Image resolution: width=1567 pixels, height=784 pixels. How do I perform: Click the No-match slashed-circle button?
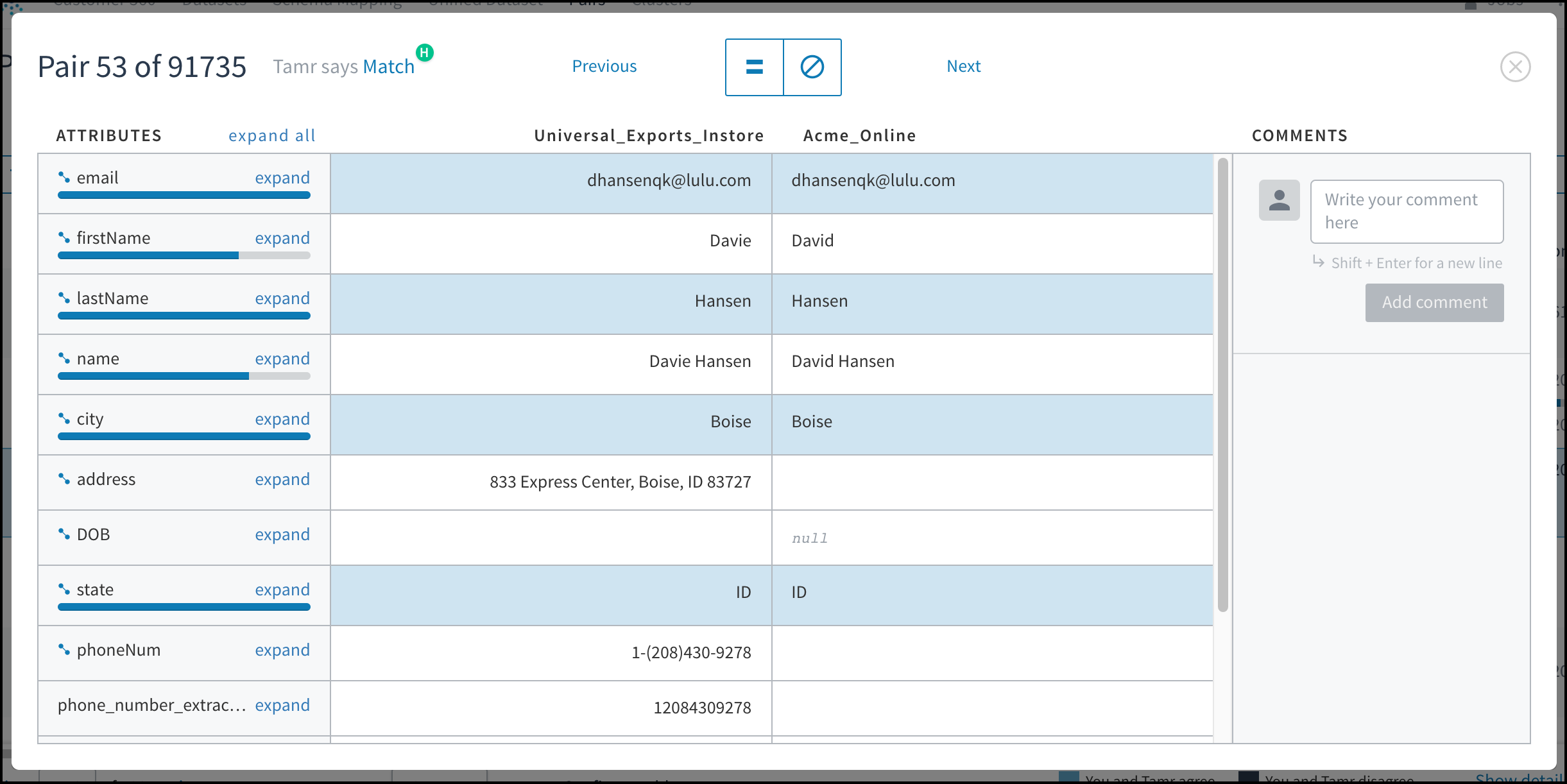(x=812, y=67)
